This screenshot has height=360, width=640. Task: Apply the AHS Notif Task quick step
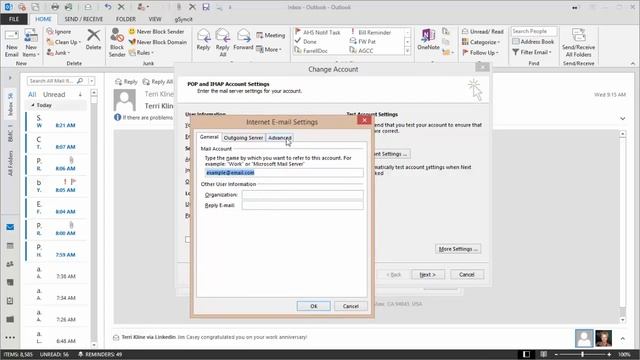318,32
